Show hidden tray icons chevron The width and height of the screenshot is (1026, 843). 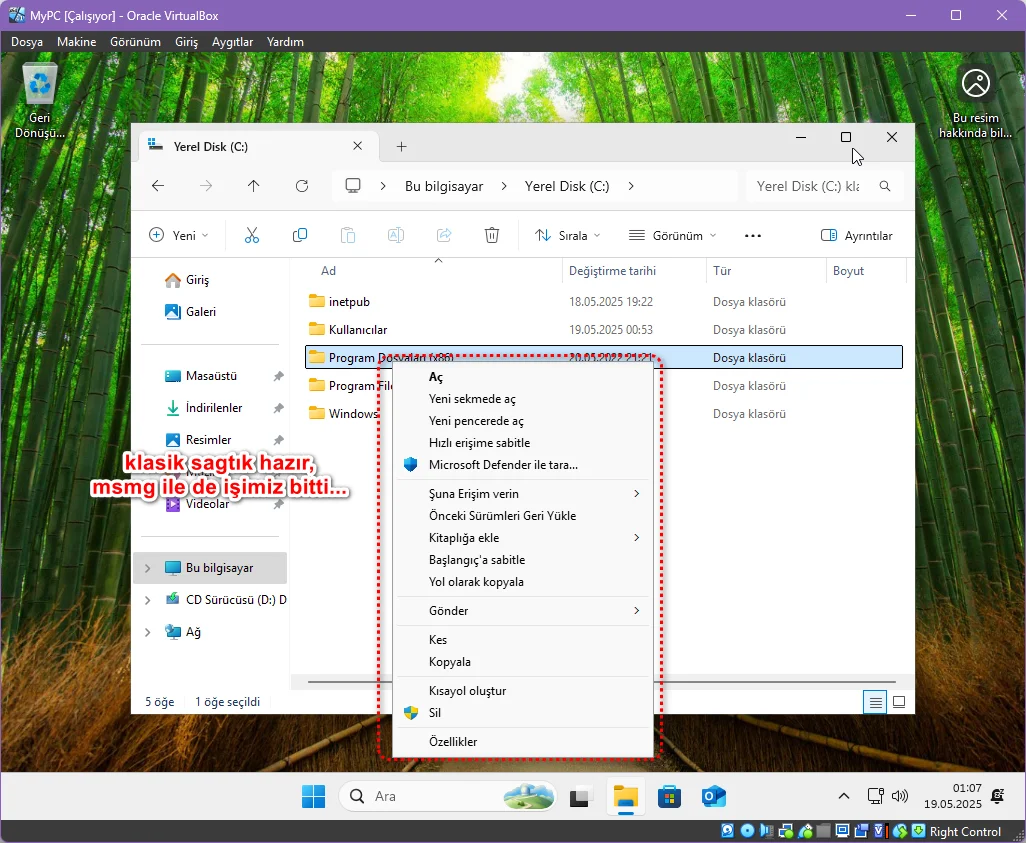[844, 796]
